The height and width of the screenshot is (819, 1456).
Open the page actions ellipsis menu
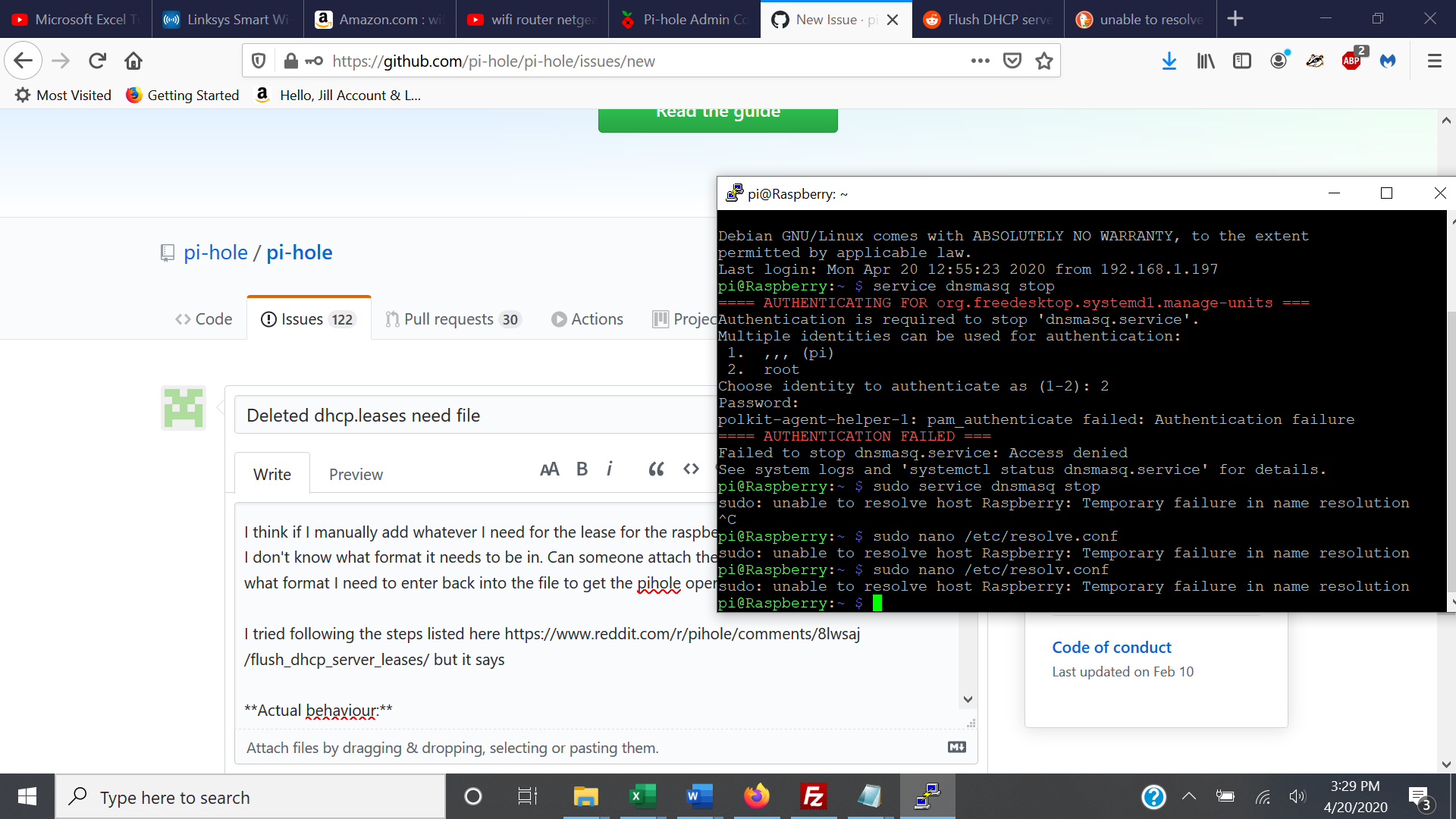coord(981,61)
